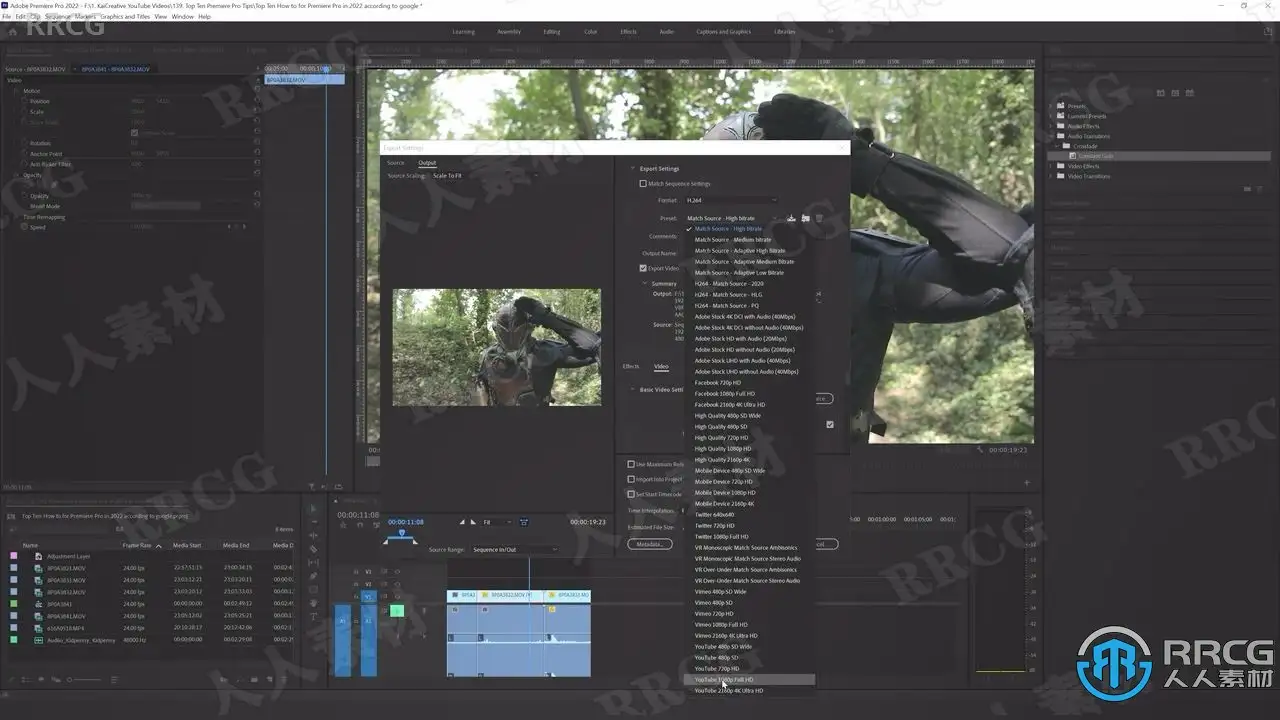
Task: Open the Format H.264 dropdown
Action: [731, 200]
